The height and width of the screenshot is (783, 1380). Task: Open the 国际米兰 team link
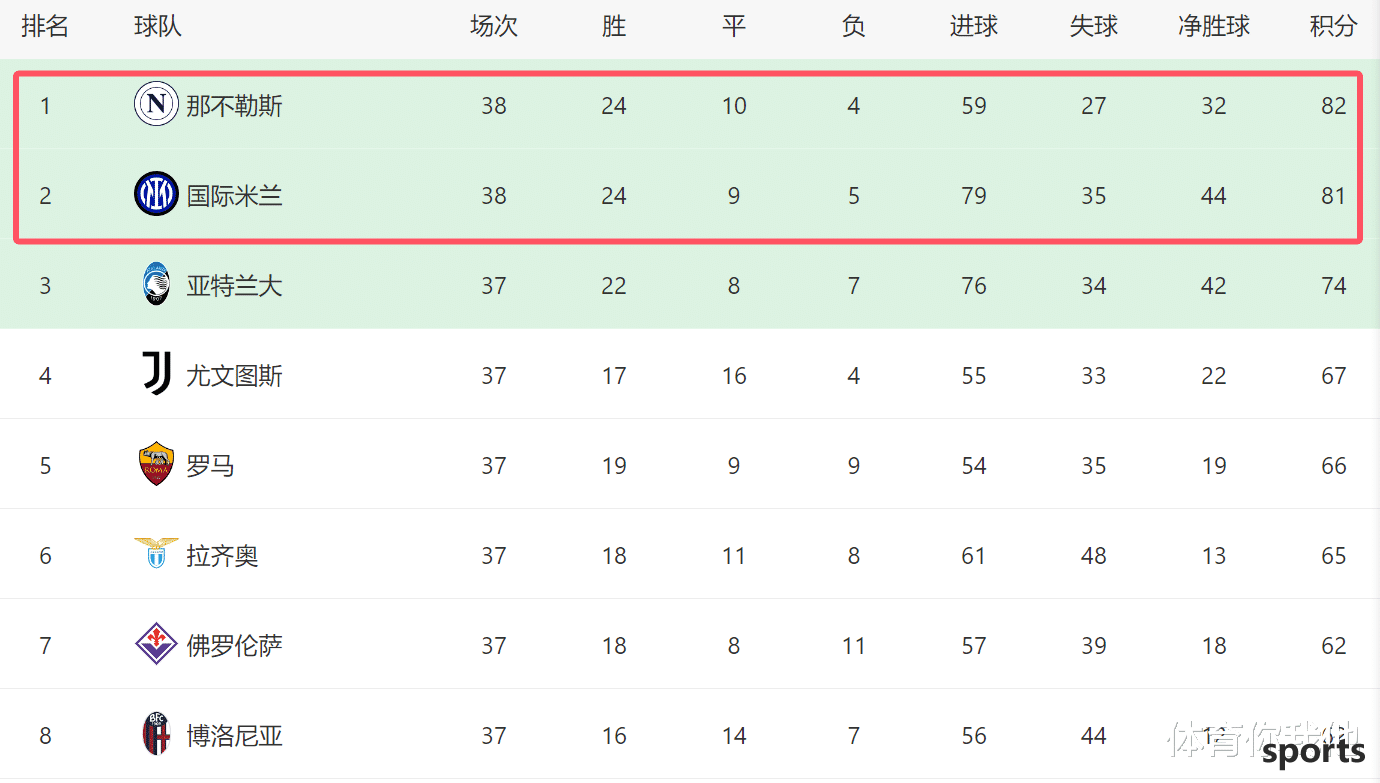(235, 195)
